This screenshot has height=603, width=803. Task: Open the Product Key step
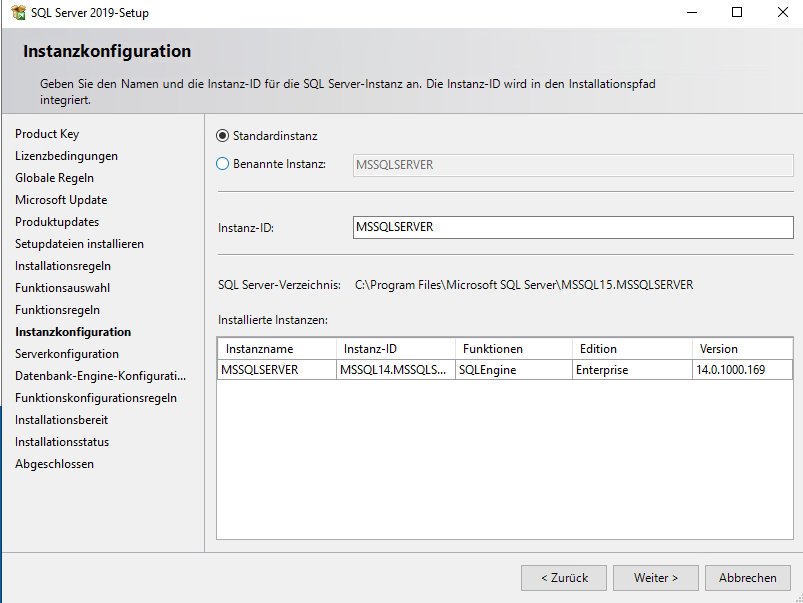point(46,133)
